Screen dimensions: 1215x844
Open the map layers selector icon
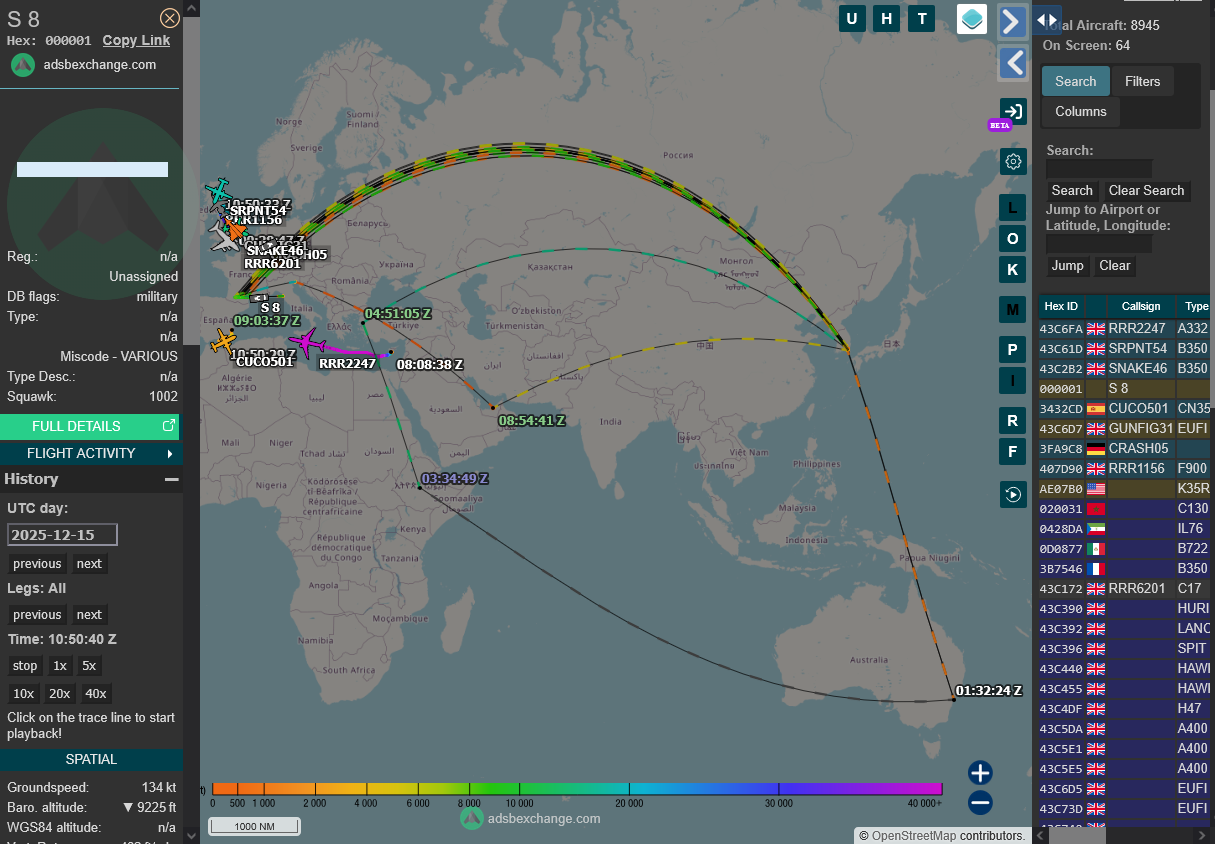point(972,19)
